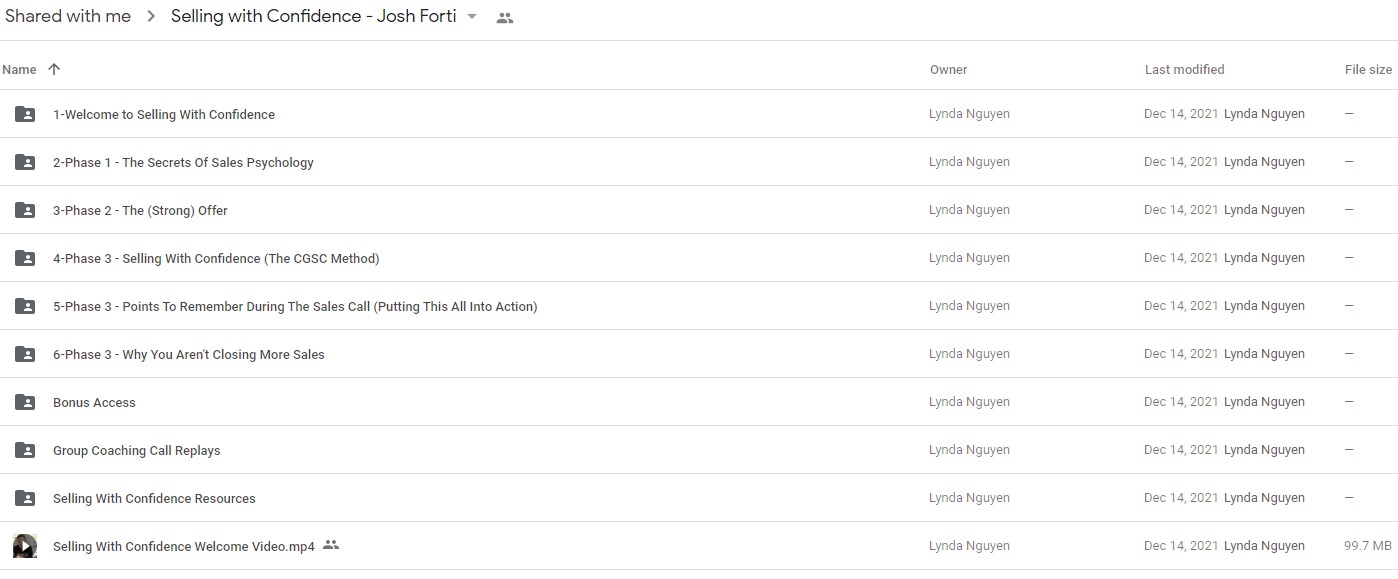The width and height of the screenshot is (1398, 579).
Task: Open the video thumbnail for Selling With Confidence Welcome Video.mp4
Action: (x=25, y=546)
